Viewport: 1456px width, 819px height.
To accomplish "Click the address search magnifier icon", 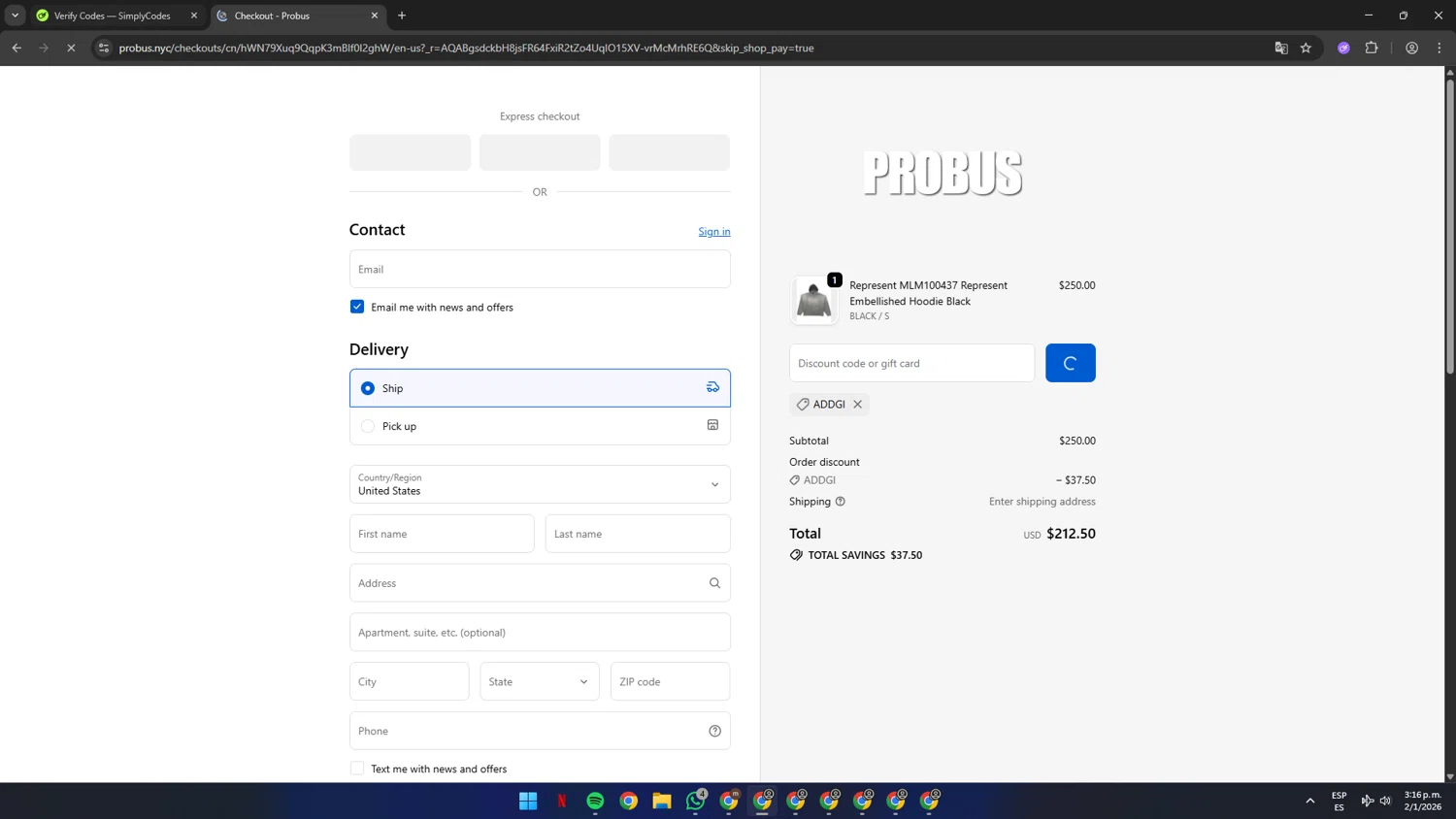I will pos(714,583).
